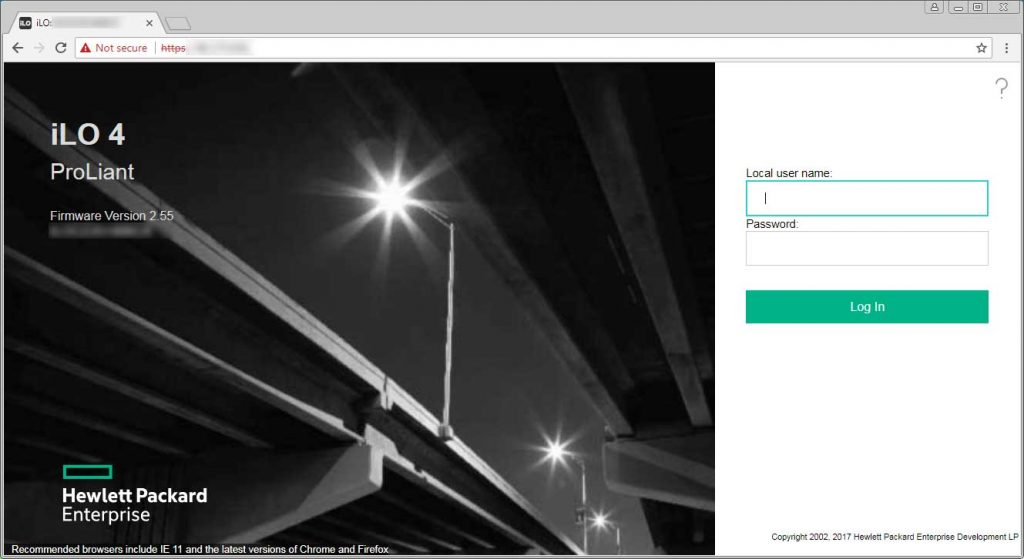Viewport: 1024px width, 559px height.
Task: Close the browser window
Action: [1003, 7]
